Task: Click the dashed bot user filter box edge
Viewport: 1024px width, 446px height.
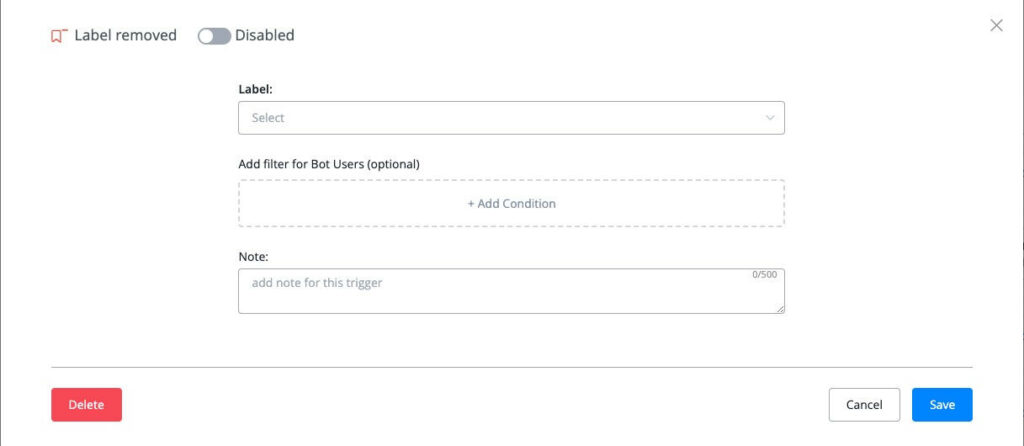Action: pos(239,203)
